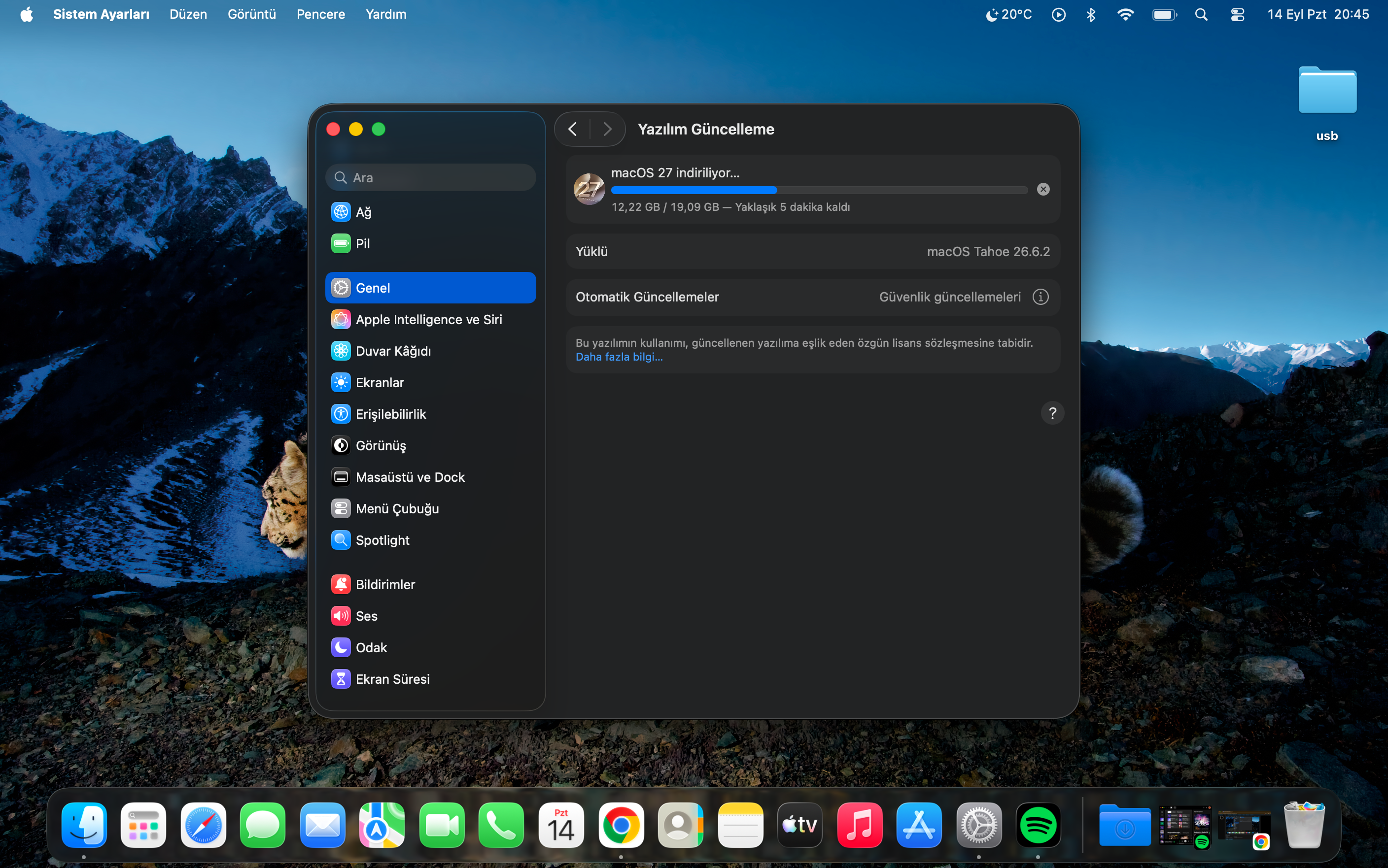Open Duvar Kâğıdı settings

pyautogui.click(x=430, y=351)
